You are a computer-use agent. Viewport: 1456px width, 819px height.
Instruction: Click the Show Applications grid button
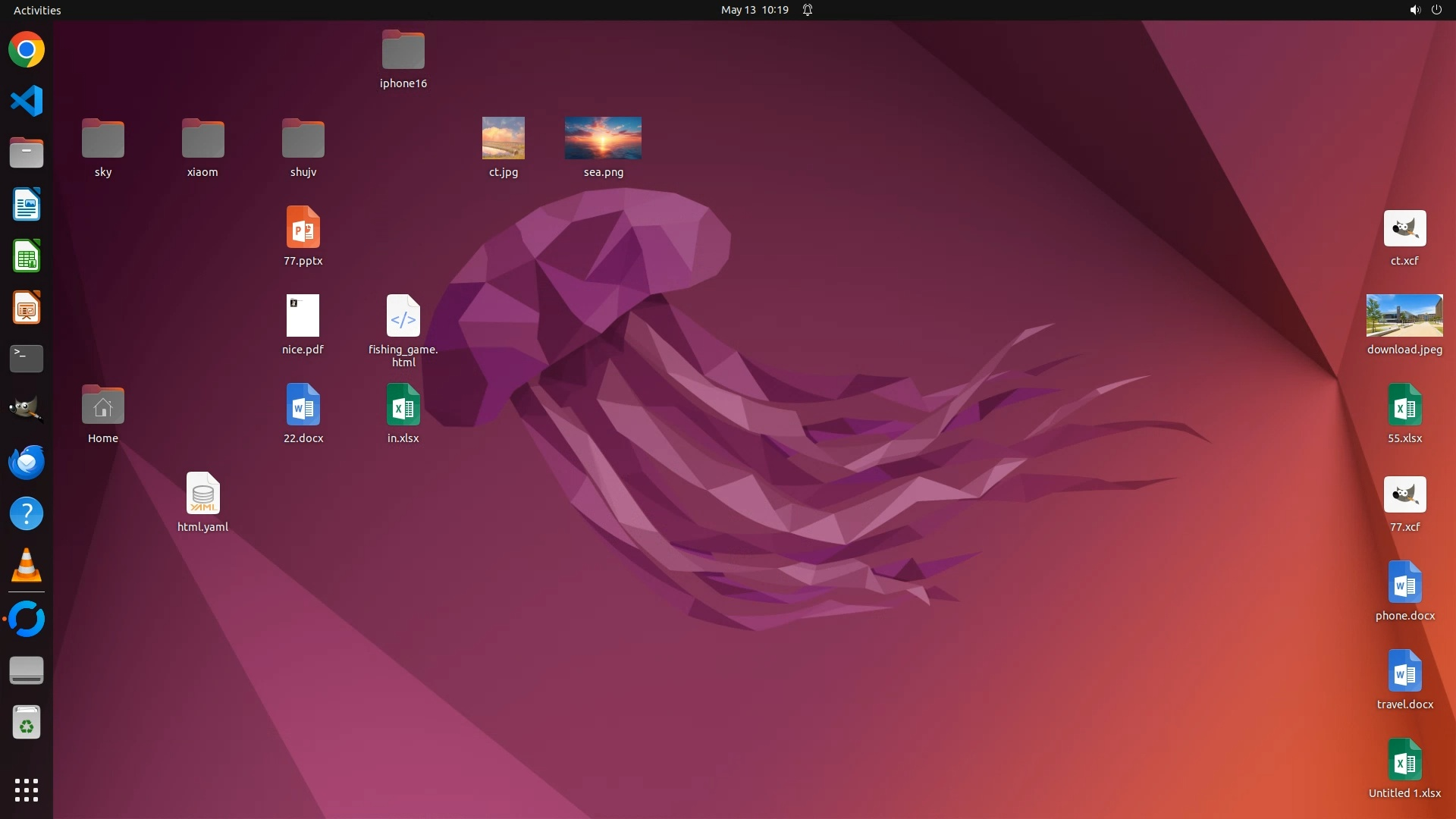coord(27,790)
